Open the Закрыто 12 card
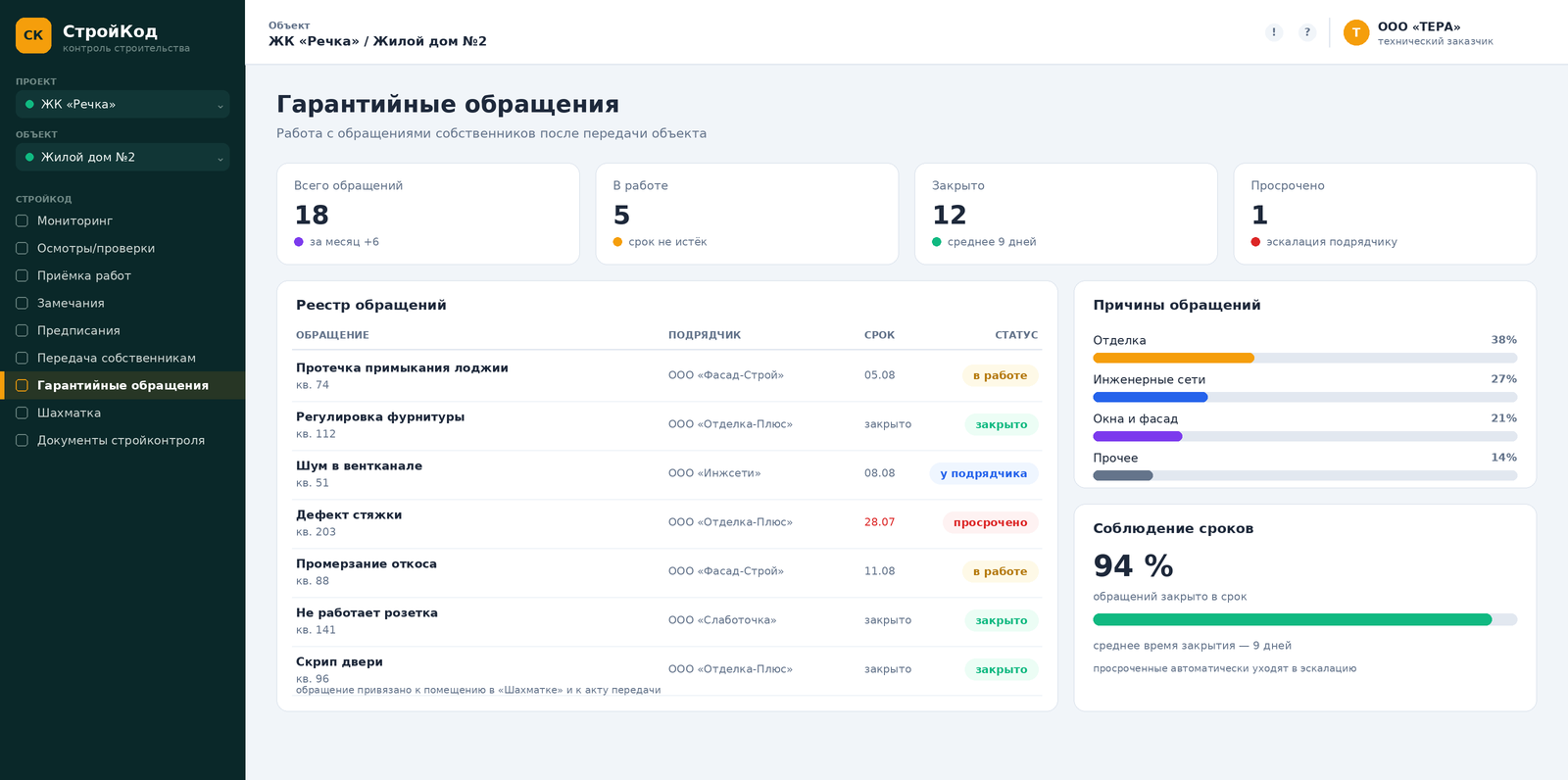 click(x=1066, y=214)
